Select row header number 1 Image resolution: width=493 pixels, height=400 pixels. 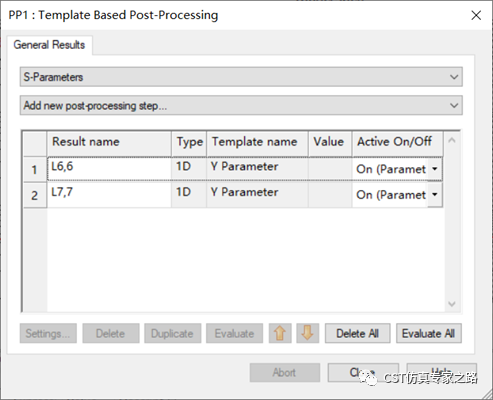tap(35, 169)
